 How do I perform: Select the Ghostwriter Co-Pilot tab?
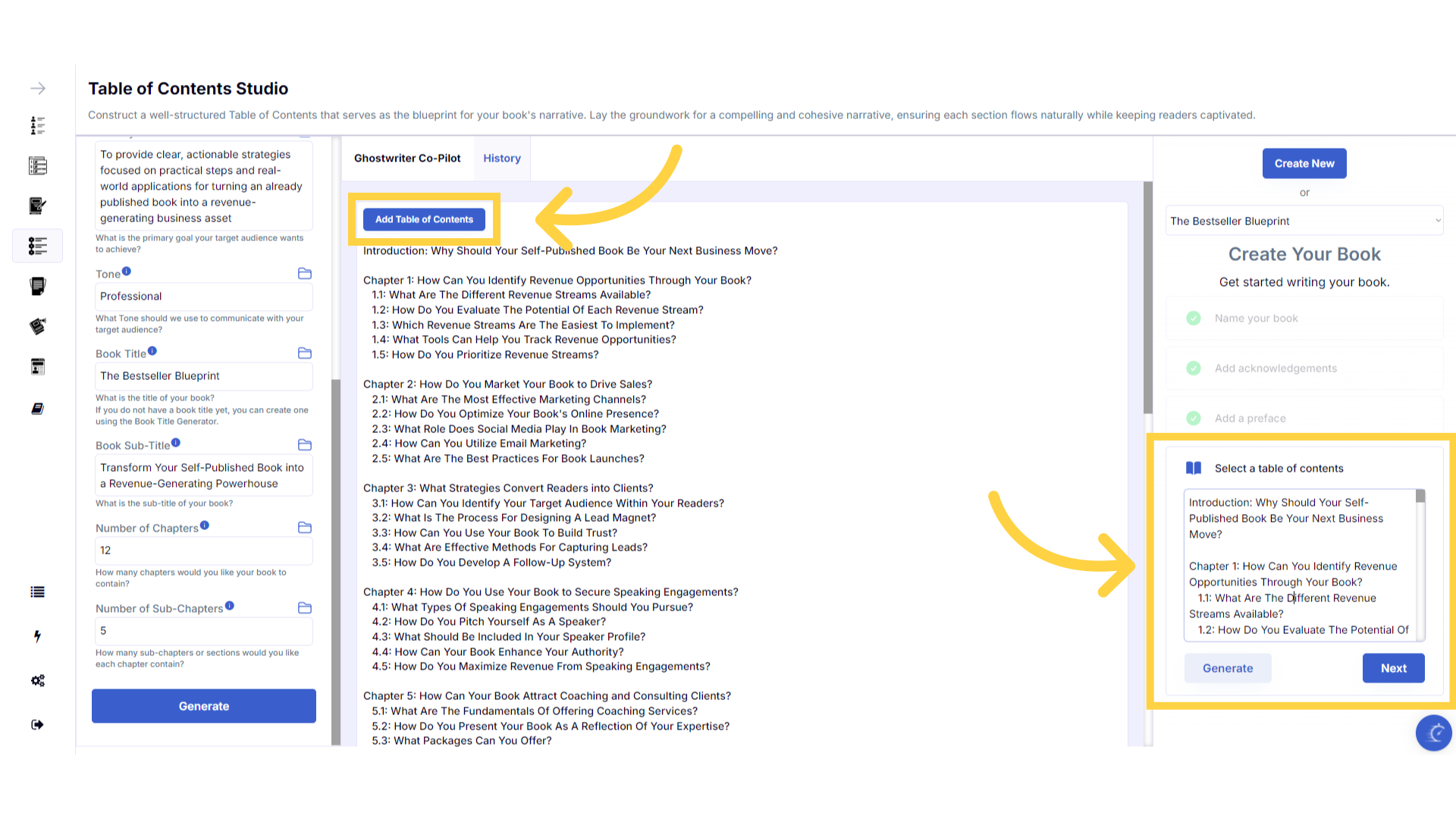click(x=407, y=158)
